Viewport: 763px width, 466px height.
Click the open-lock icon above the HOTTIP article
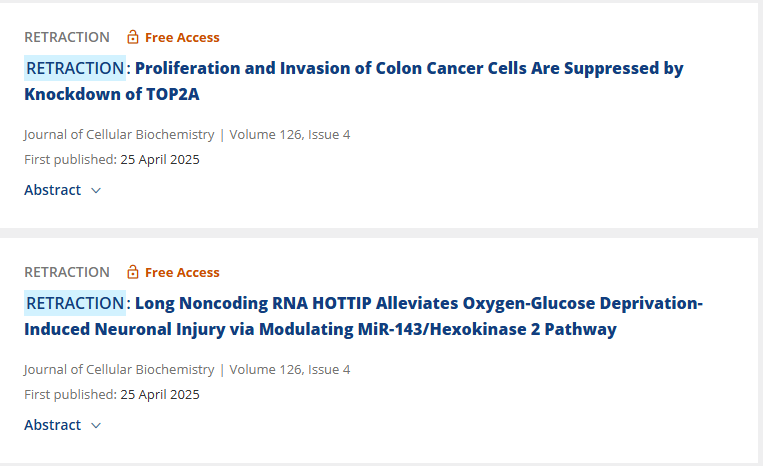(x=132, y=272)
